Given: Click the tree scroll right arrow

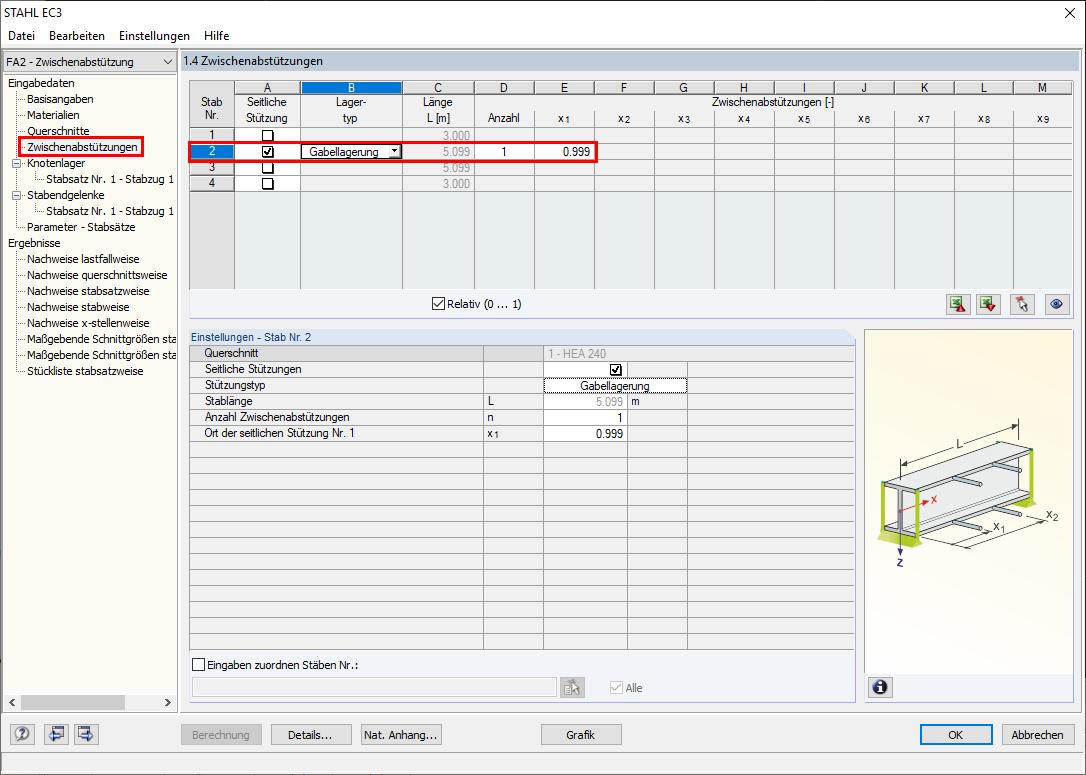Looking at the screenshot, I should click(x=167, y=702).
